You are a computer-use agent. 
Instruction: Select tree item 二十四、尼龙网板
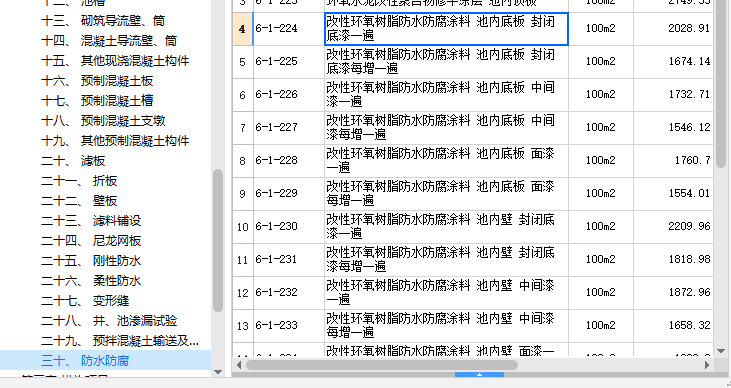[x=91, y=241]
